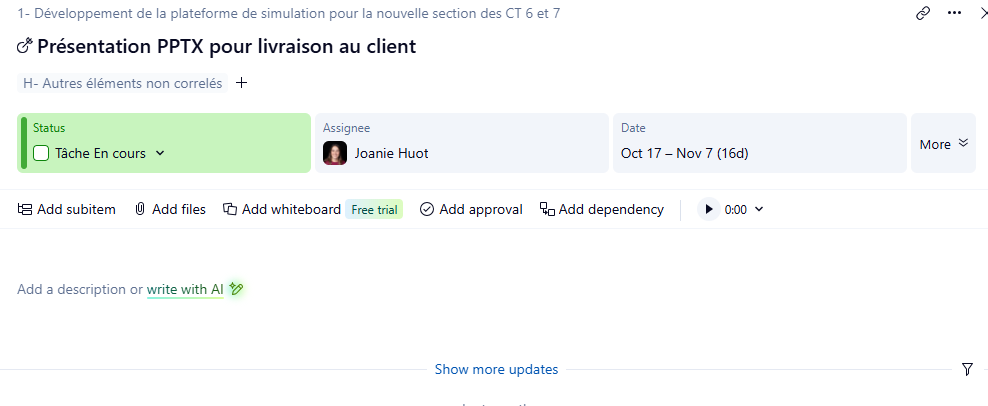Copy the task link via chain icon

(x=923, y=13)
